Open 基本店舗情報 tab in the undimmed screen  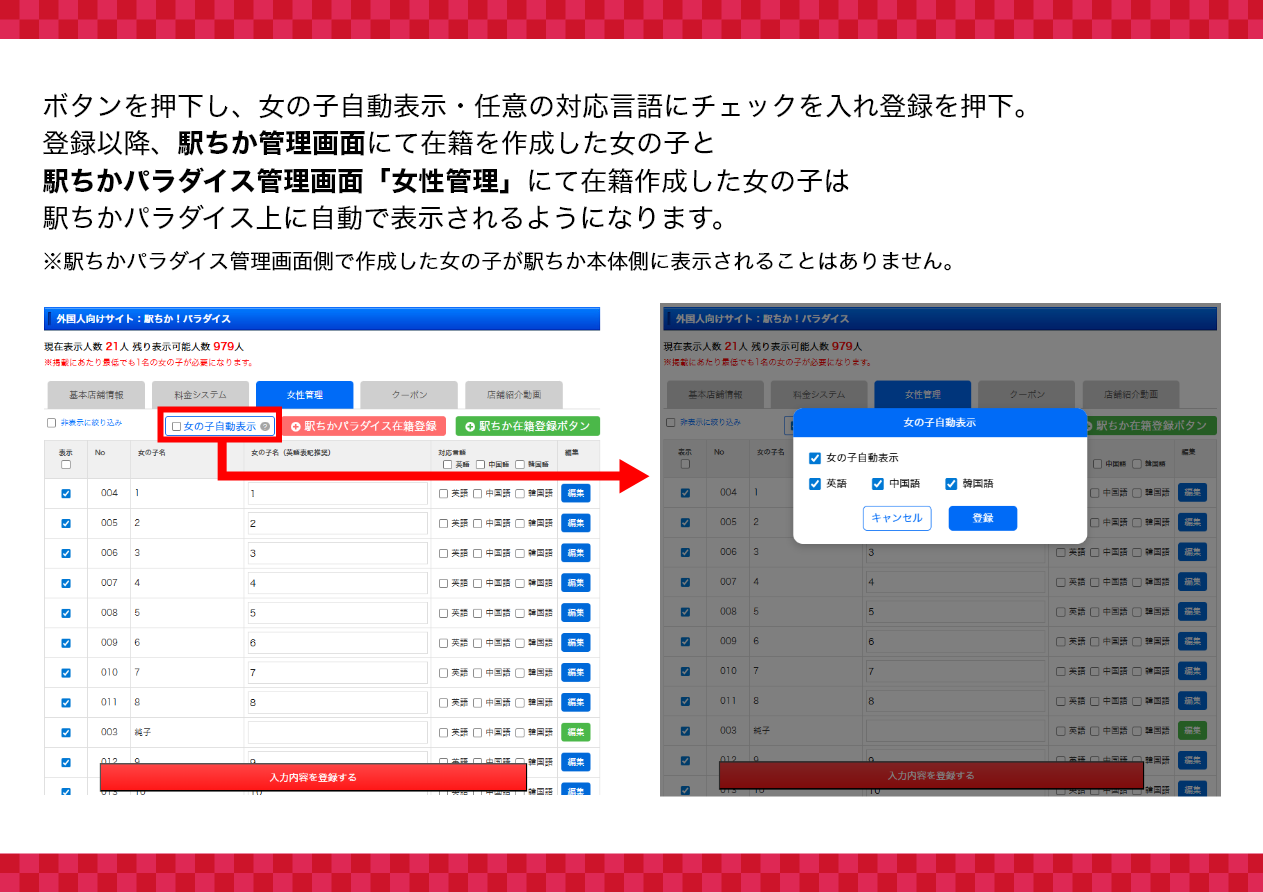point(96,395)
